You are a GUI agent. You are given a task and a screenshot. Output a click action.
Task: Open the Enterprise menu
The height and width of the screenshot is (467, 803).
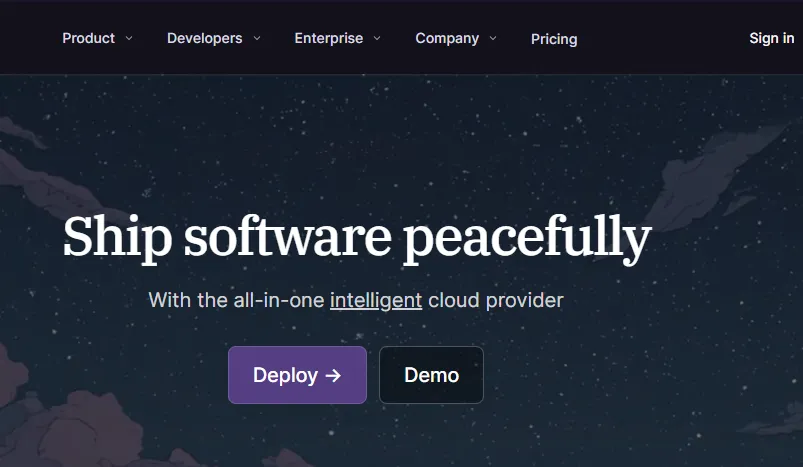[329, 38]
